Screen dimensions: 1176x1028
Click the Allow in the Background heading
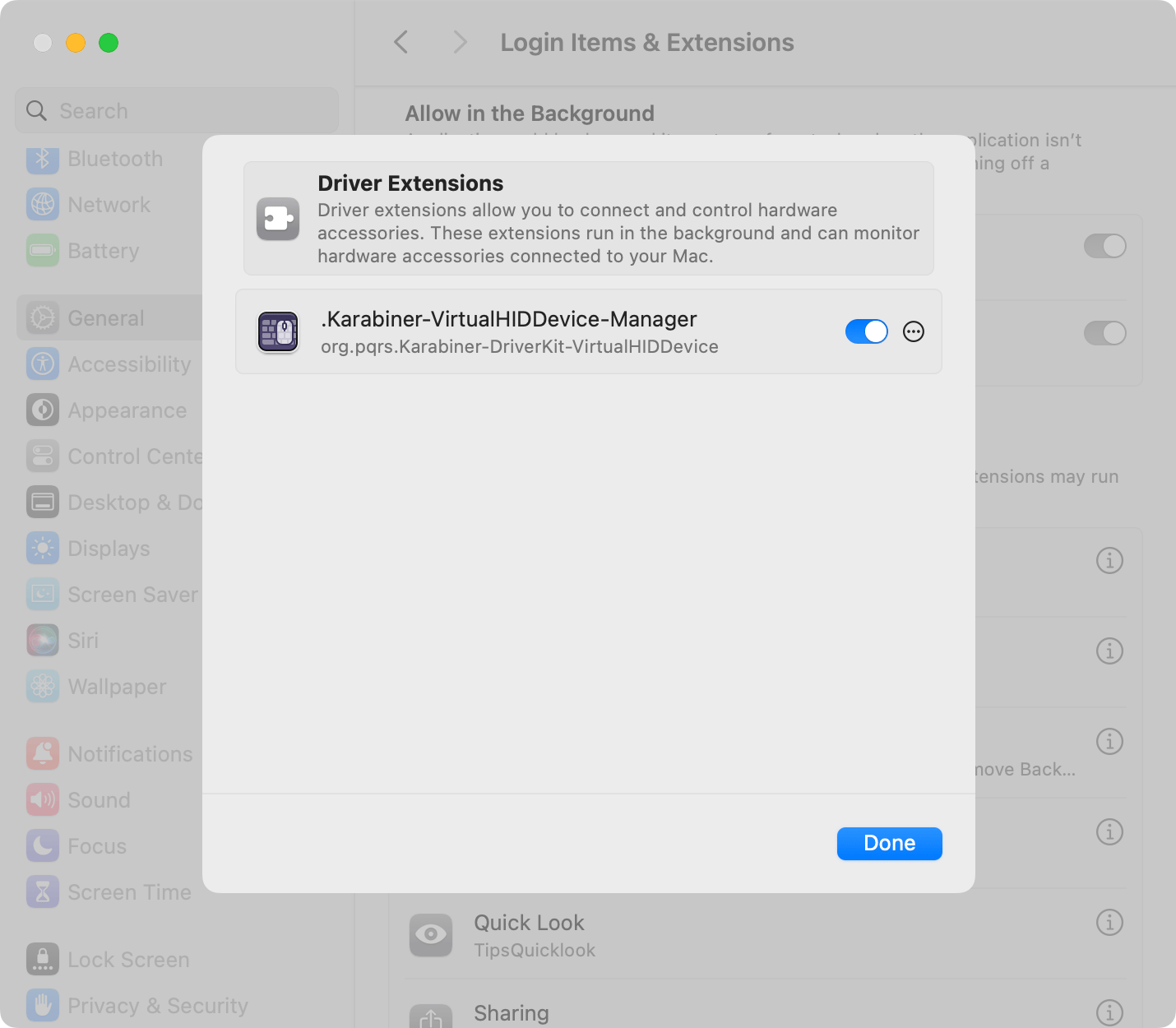[x=530, y=113]
